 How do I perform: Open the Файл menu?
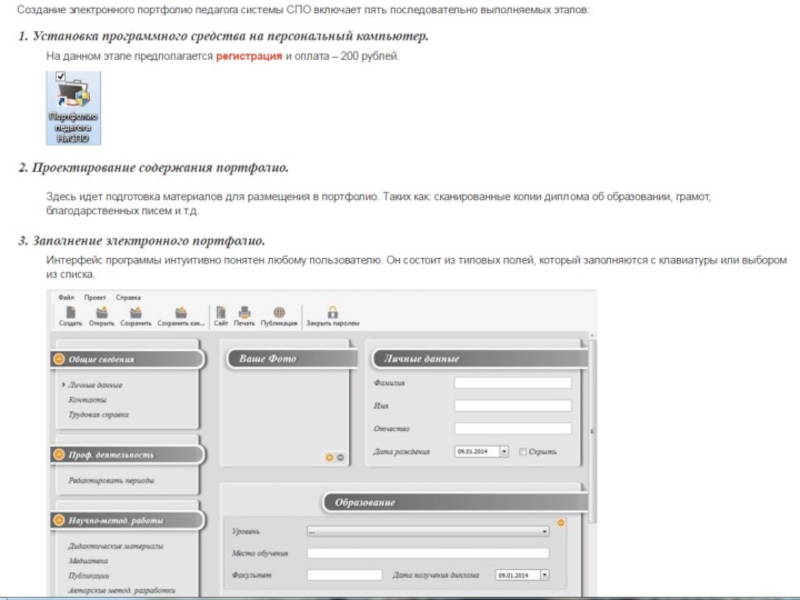[66, 297]
